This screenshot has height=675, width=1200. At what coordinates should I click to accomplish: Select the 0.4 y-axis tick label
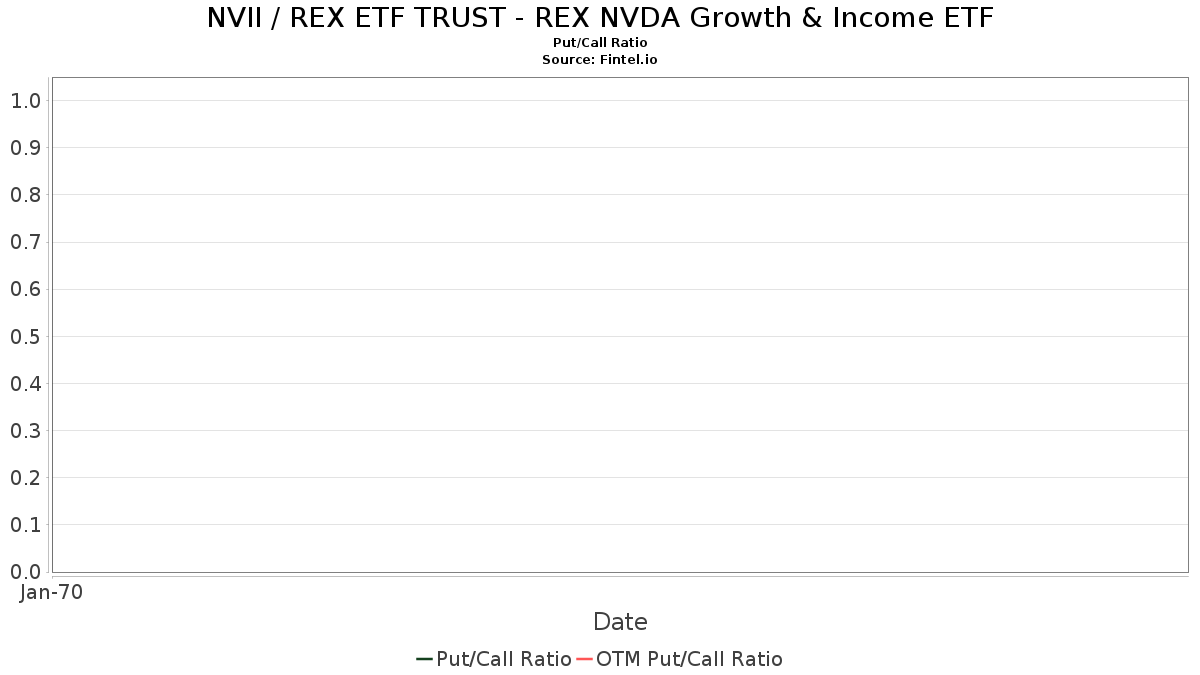pyautogui.click(x=25, y=384)
